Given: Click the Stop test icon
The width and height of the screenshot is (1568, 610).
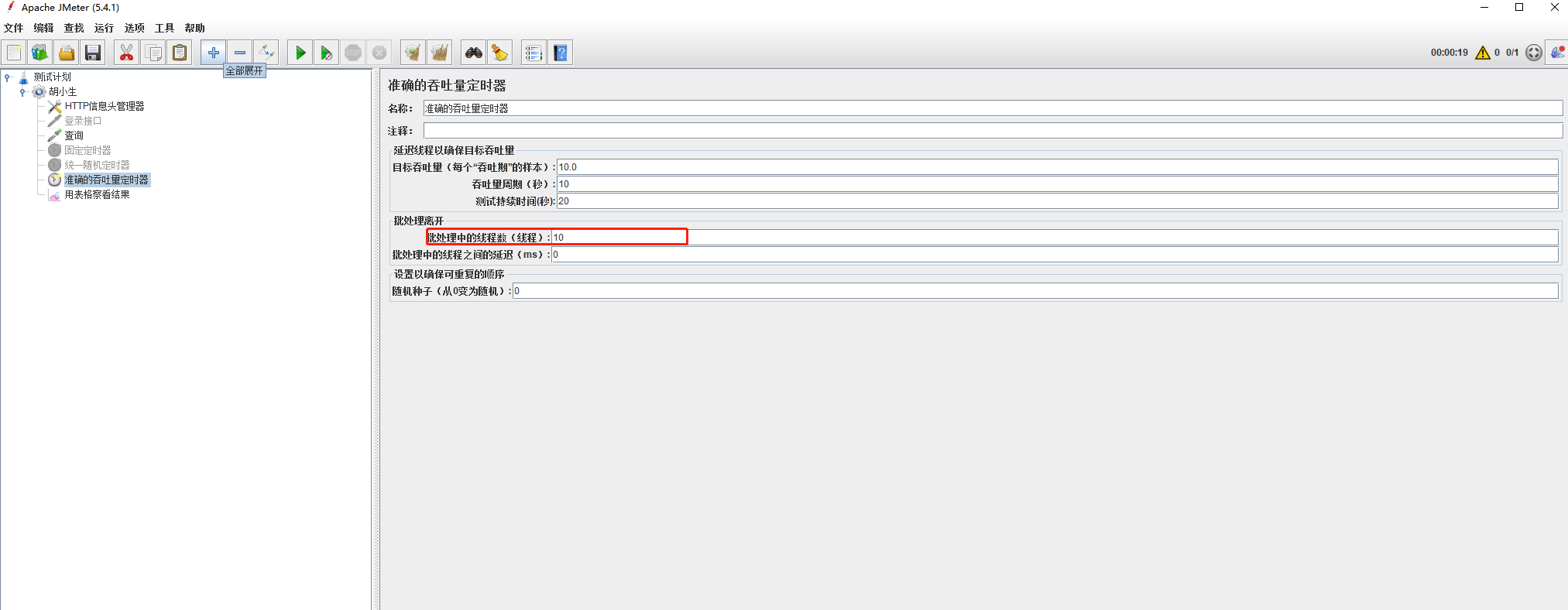Looking at the screenshot, I should pyautogui.click(x=353, y=53).
